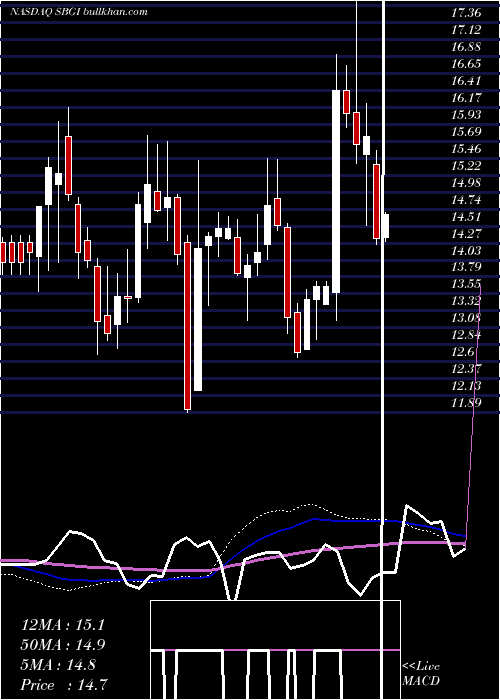Image resolution: width=500 pixels, height=700 pixels.
Task: Click the long red candle dropping to 11.89
Action: (188, 326)
